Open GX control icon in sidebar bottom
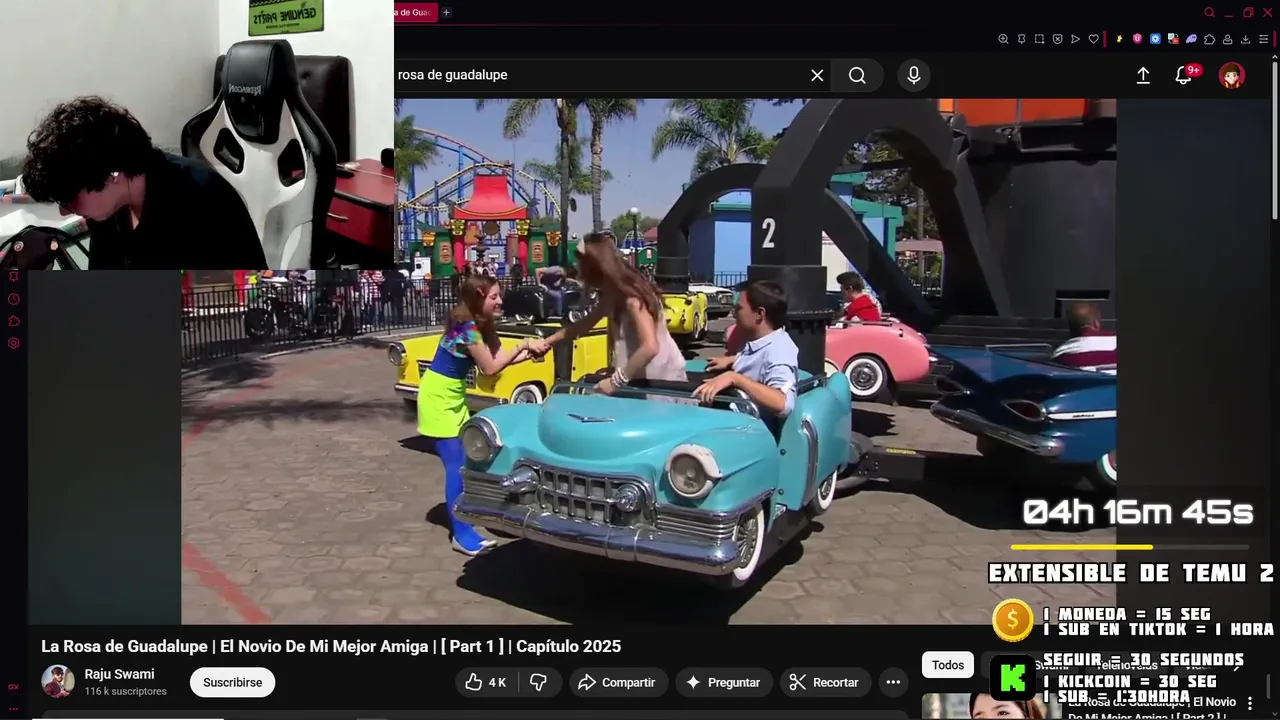The image size is (1280, 720). (14, 687)
